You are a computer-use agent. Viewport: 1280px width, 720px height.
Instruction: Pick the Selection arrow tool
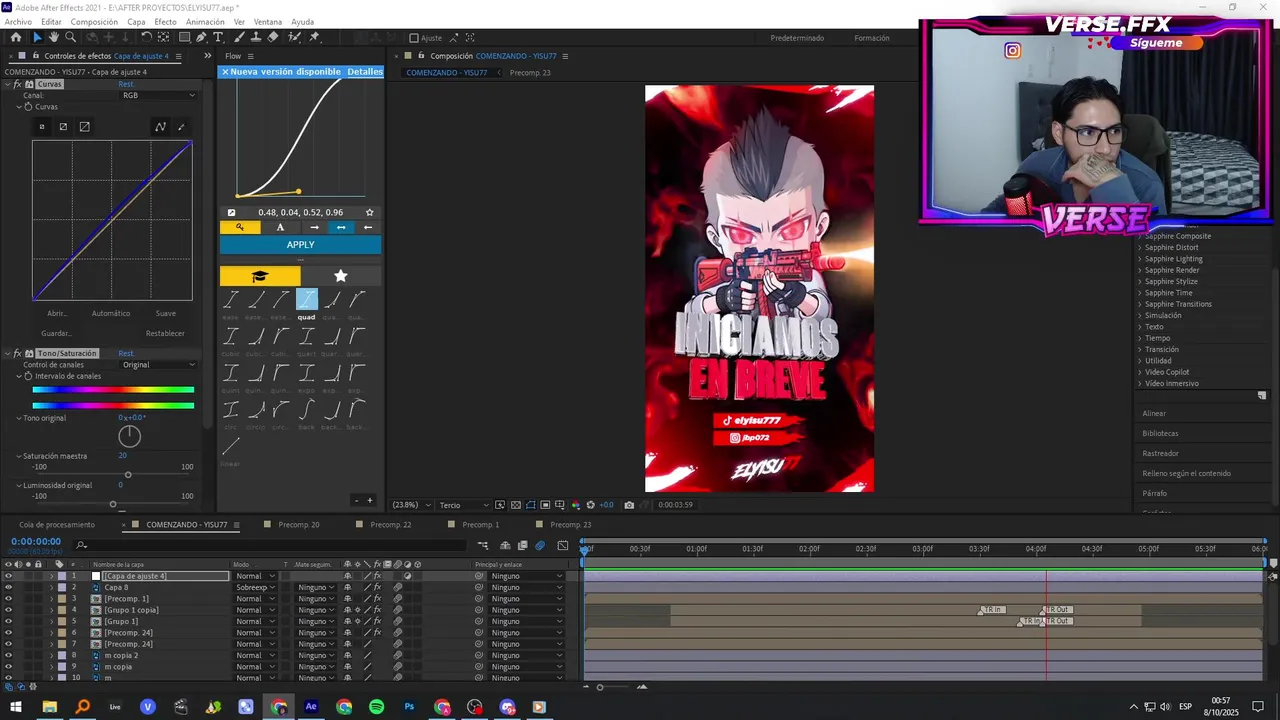tap(37, 38)
